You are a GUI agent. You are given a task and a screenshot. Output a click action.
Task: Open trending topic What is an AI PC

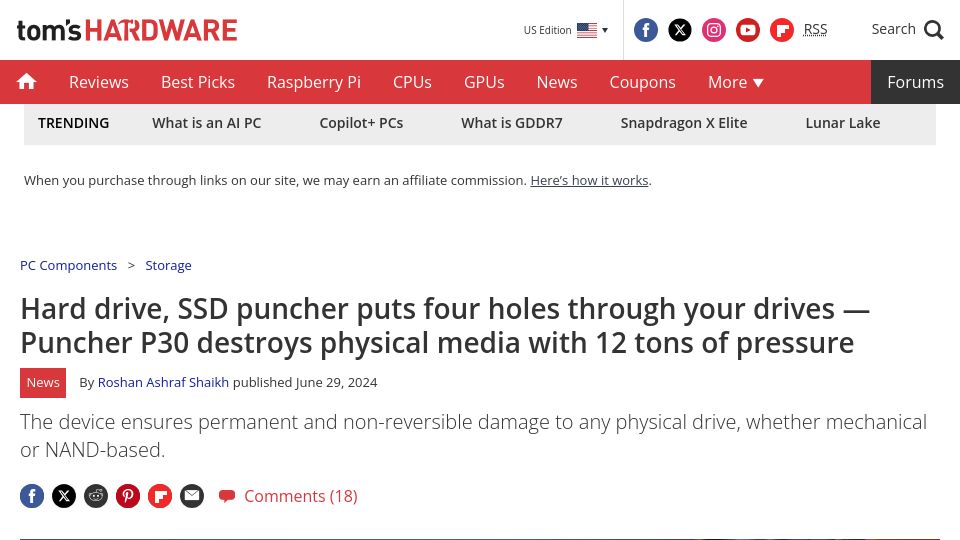206,123
